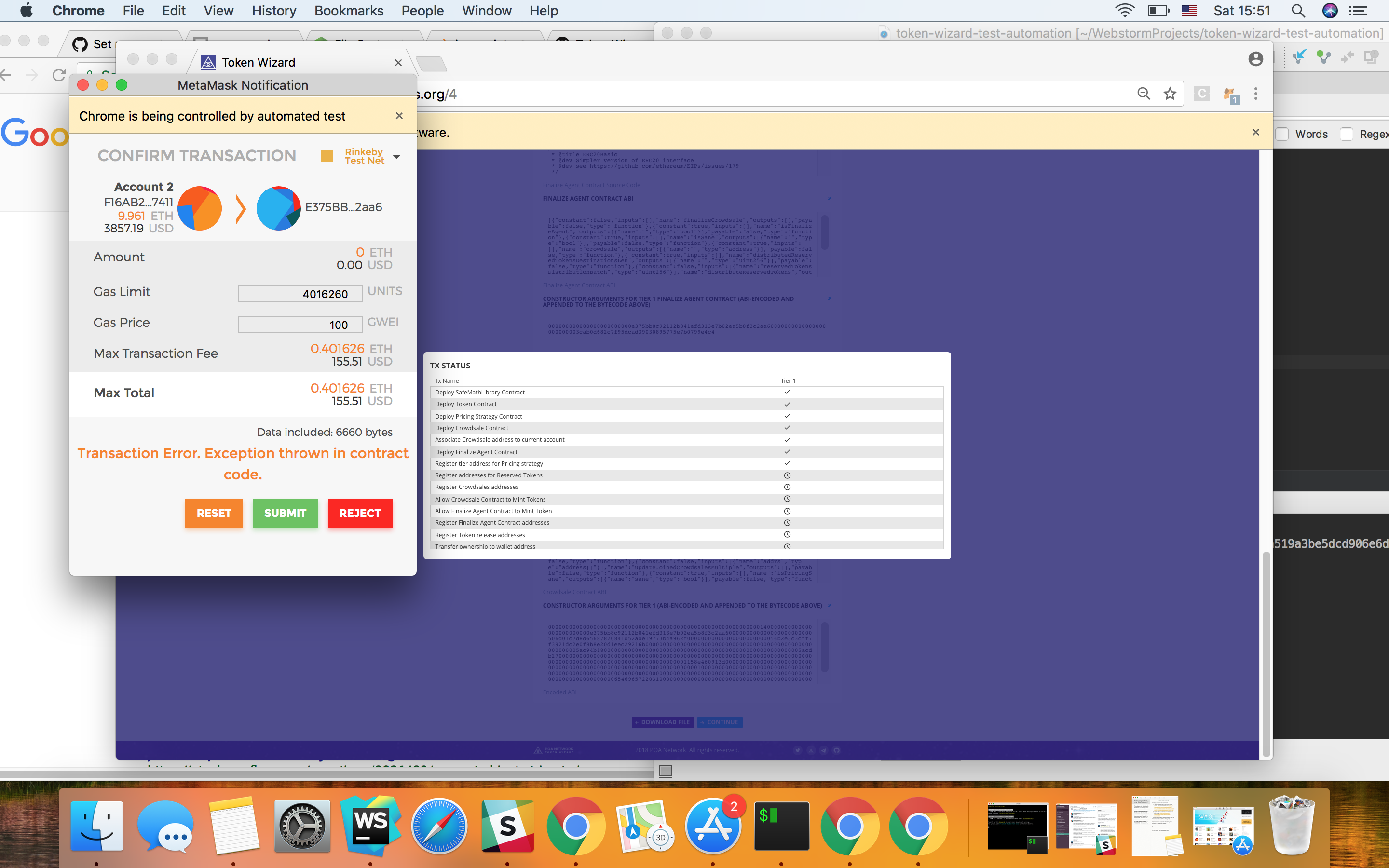Open Chrome three-dot menu
Image resolution: width=1389 pixels, height=868 pixels.
[x=1256, y=94]
